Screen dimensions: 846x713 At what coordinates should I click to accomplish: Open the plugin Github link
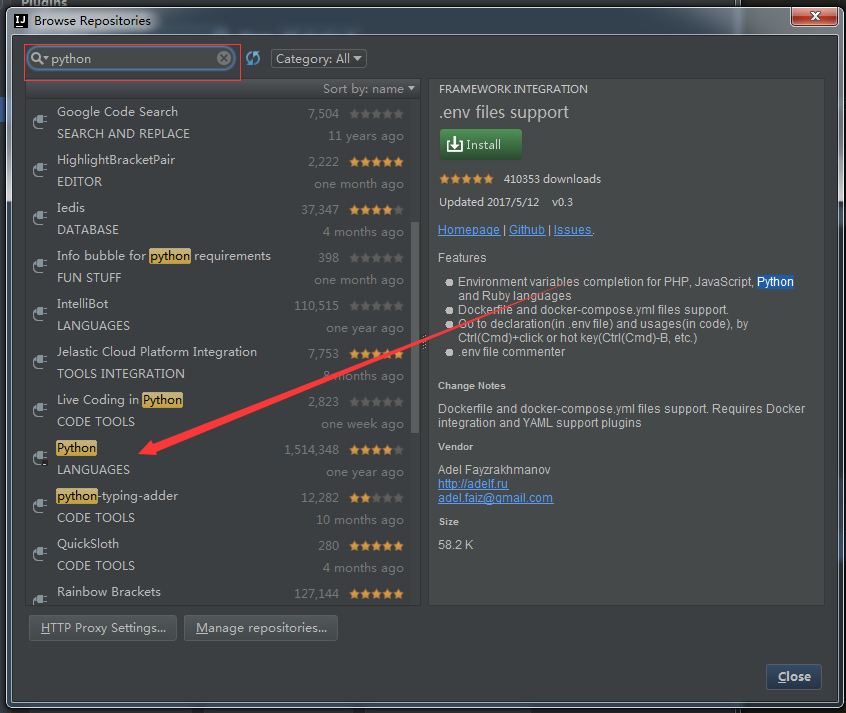[x=527, y=230]
